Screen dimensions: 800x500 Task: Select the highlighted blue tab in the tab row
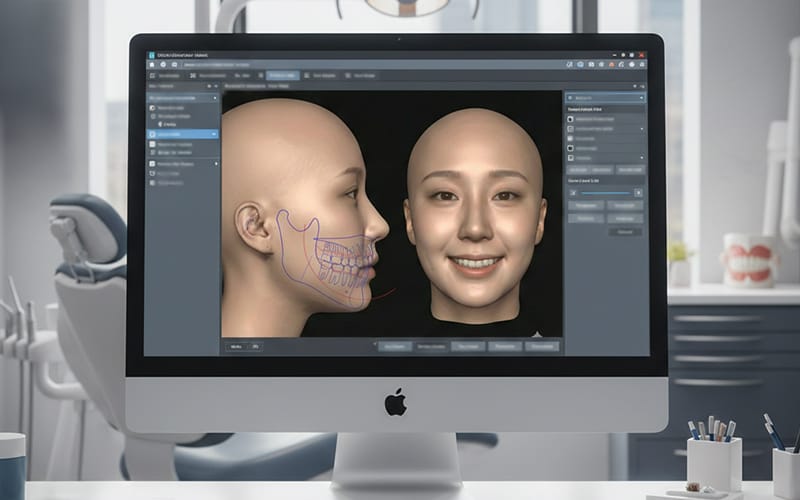[x=282, y=76]
